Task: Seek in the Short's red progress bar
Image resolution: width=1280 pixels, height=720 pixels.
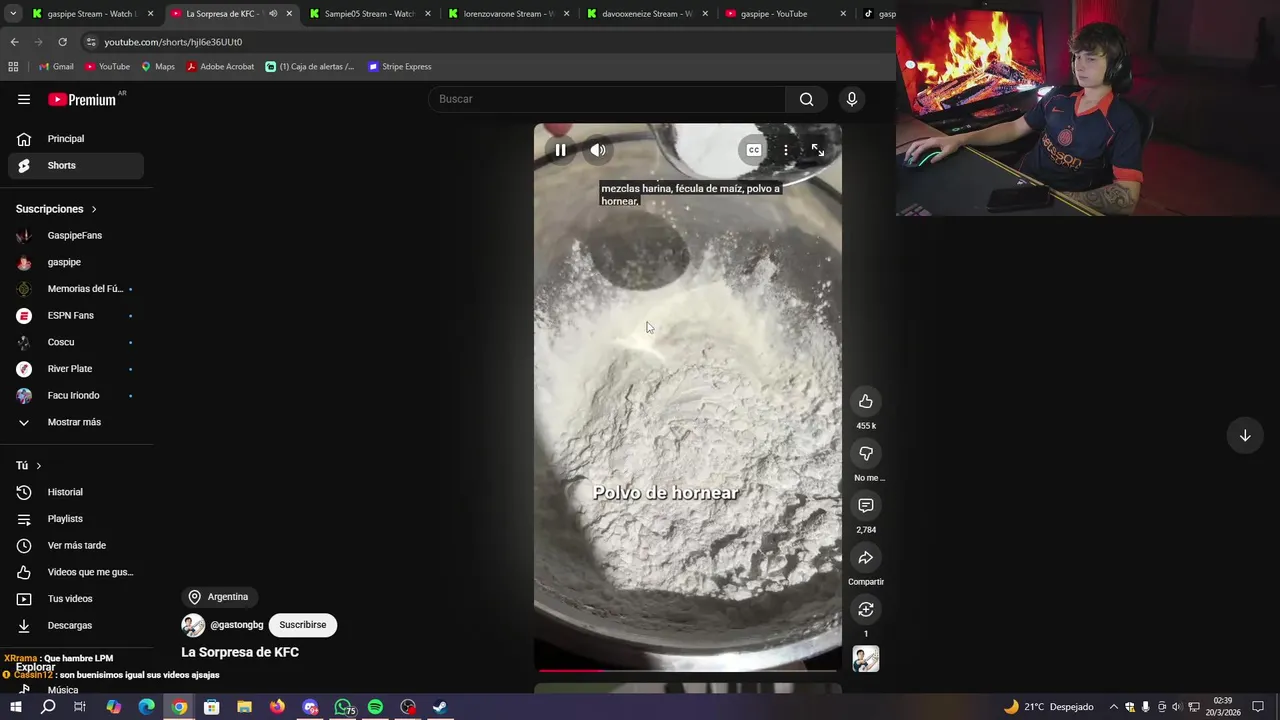Action: coord(688,670)
